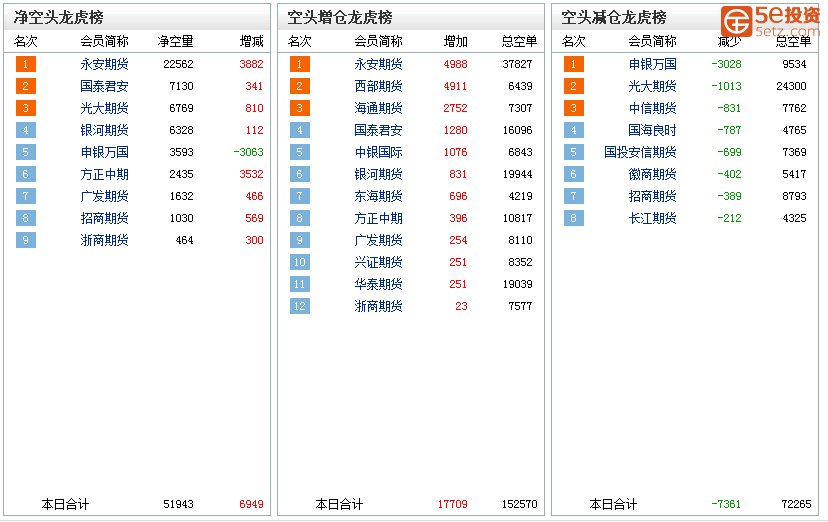Open 国泰君安 in 空头增仓龙虎榜
This screenshot has width=828, height=522.
pyautogui.click(x=378, y=130)
